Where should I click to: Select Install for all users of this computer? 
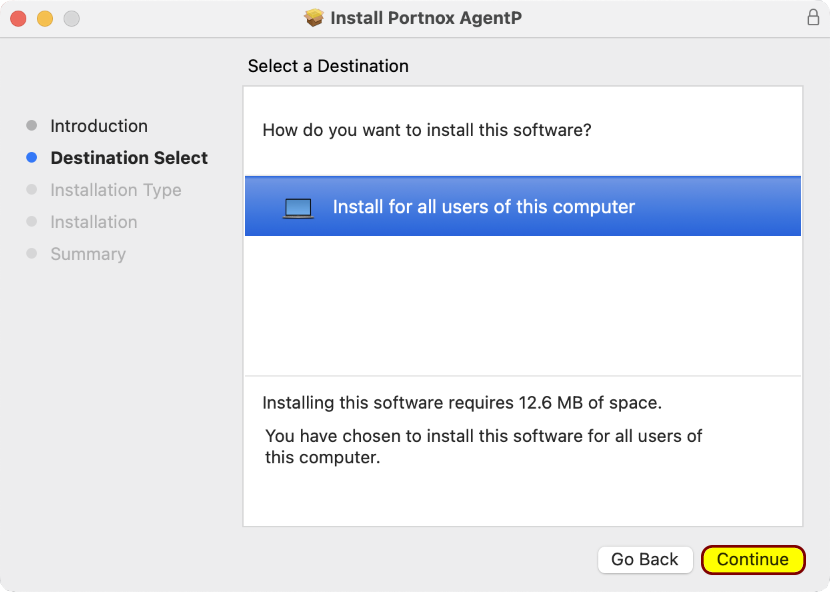522,206
